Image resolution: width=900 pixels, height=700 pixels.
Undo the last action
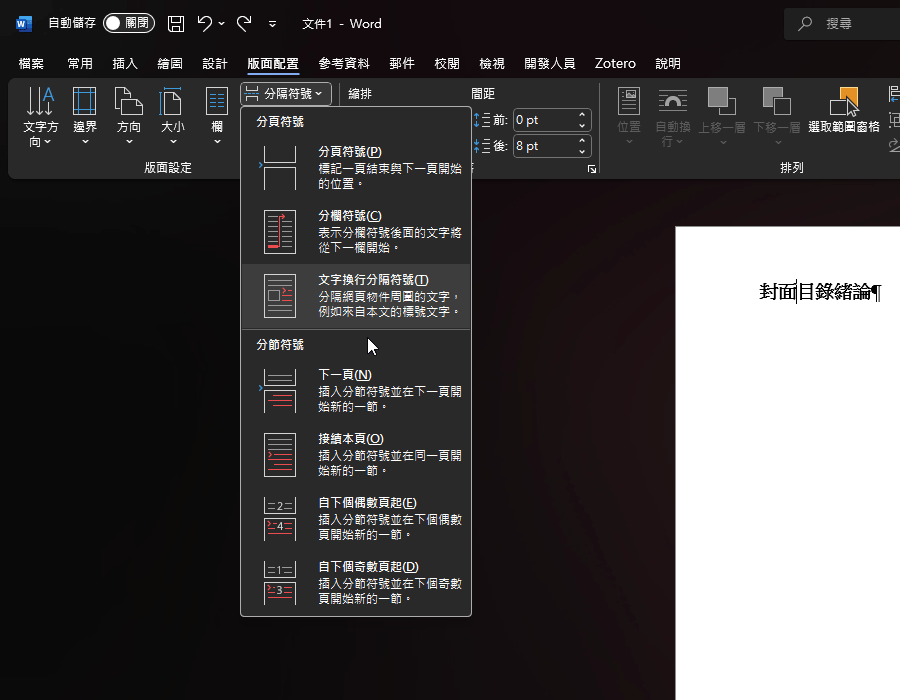pyautogui.click(x=204, y=24)
